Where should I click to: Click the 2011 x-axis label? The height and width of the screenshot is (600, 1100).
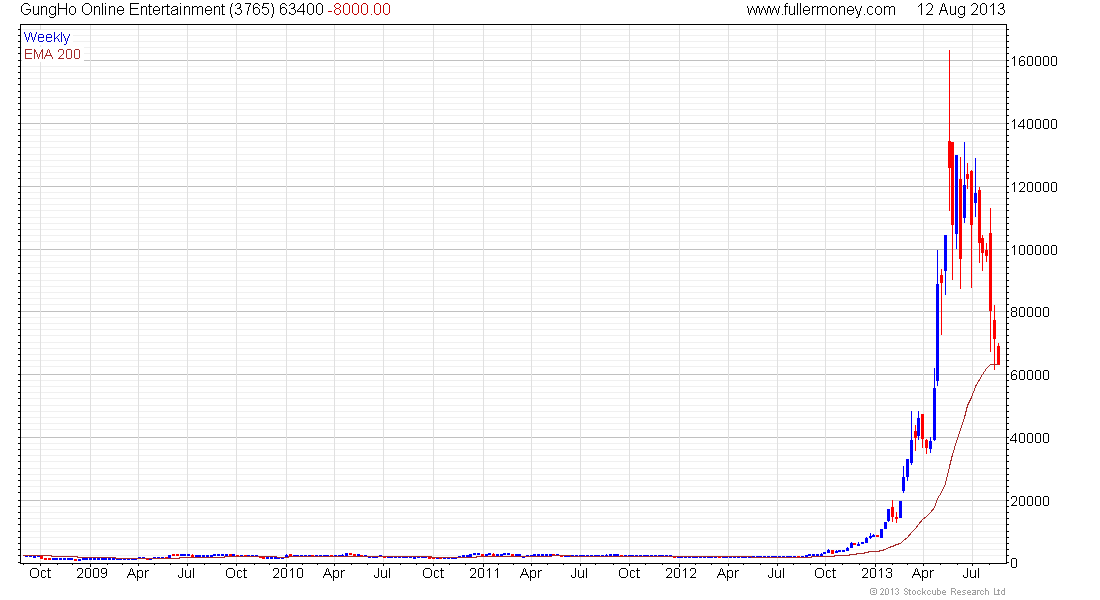pyautogui.click(x=484, y=573)
